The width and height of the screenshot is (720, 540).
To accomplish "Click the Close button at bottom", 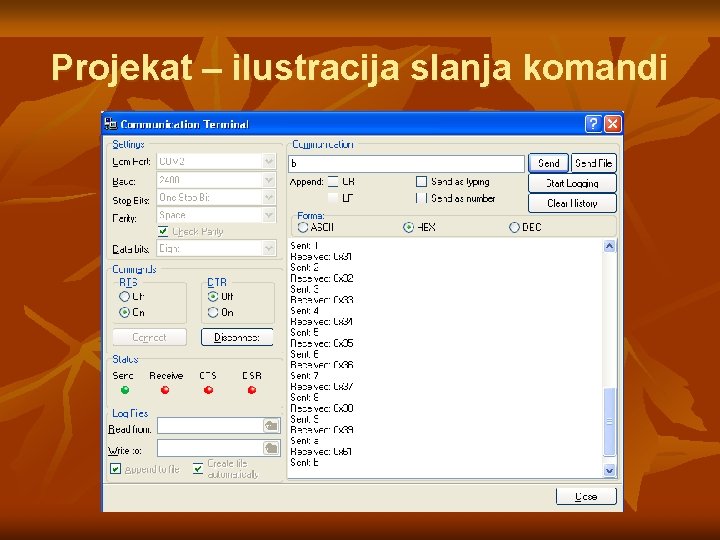I will coord(586,496).
